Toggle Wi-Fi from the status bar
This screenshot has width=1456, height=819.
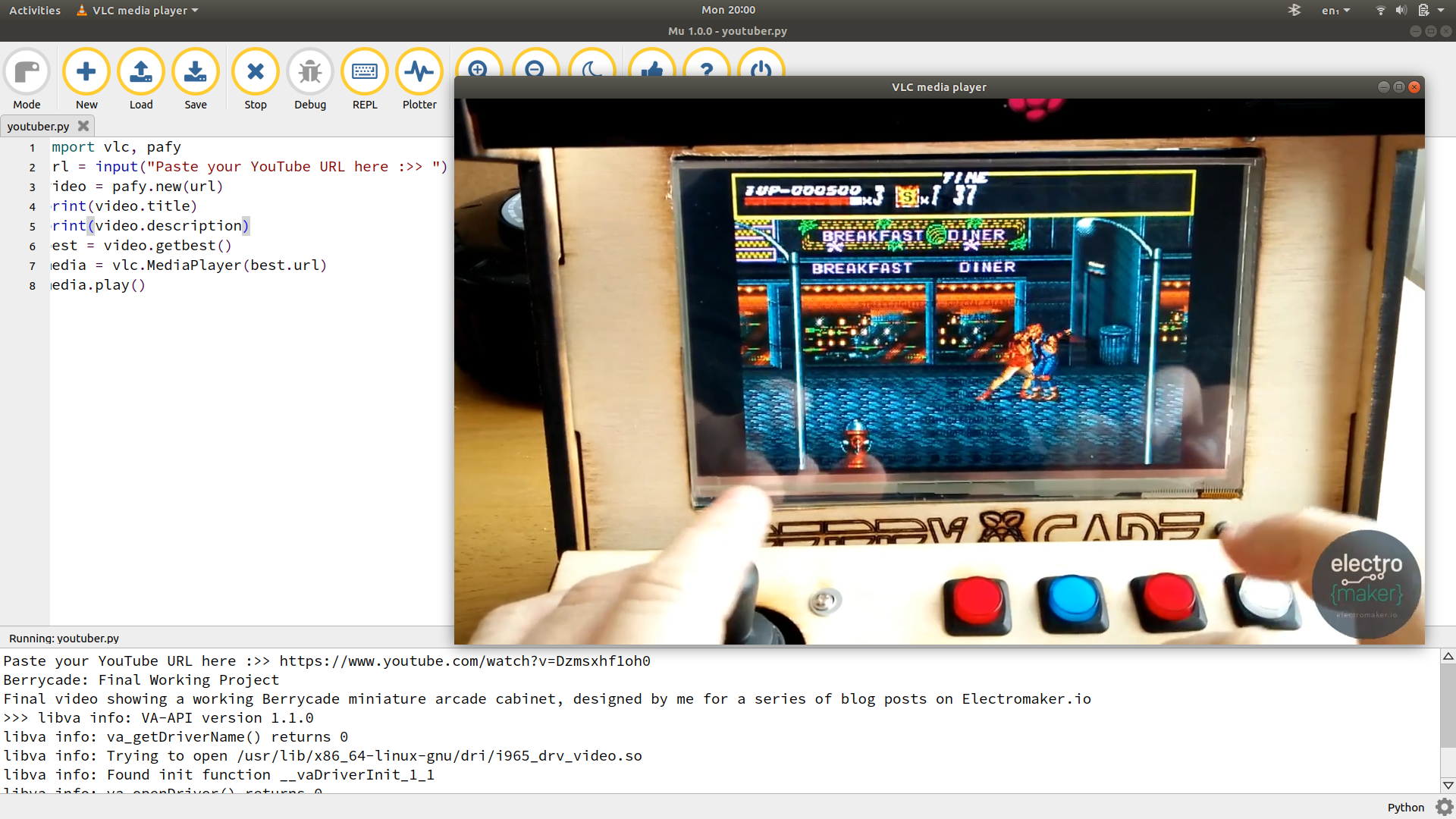(x=1380, y=10)
